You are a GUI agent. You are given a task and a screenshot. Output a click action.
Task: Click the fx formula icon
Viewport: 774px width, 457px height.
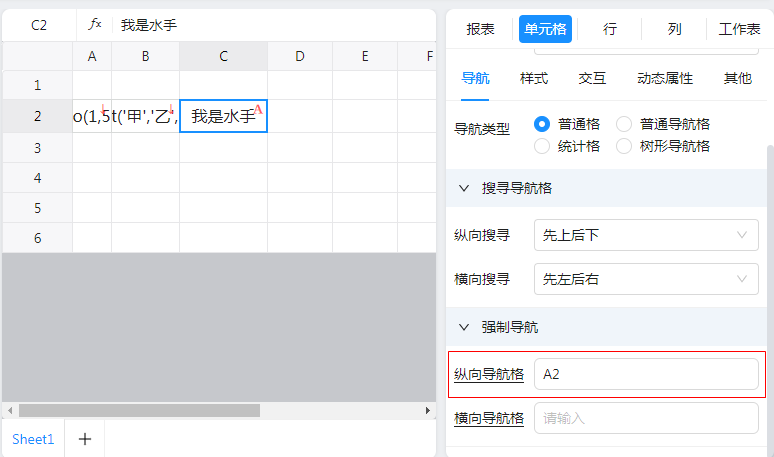click(95, 25)
